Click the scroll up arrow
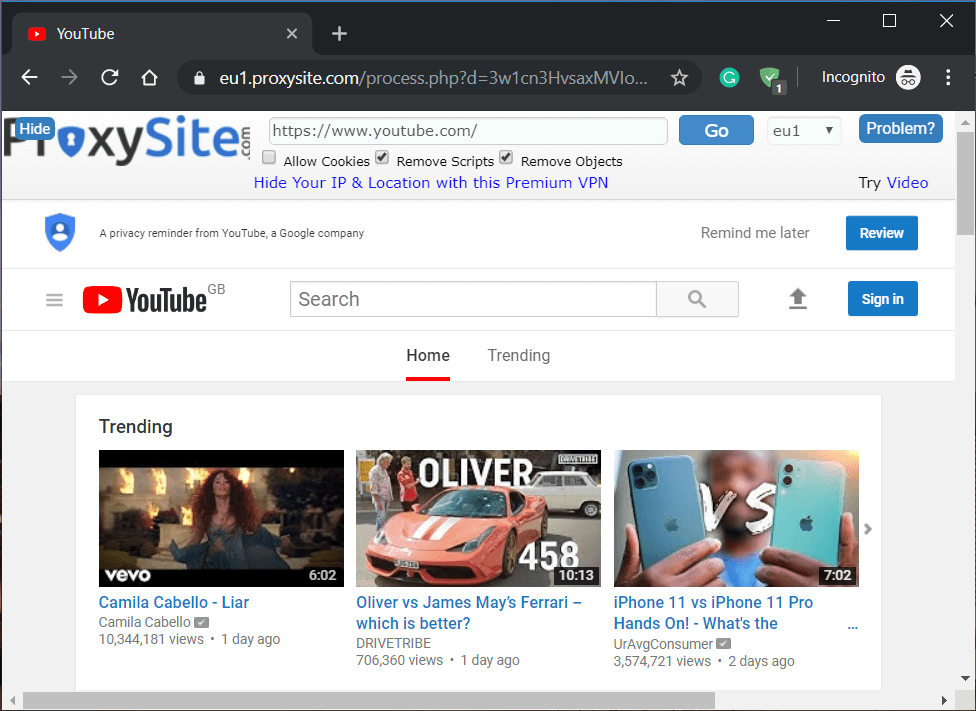The height and width of the screenshot is (711, 976). pos(965,123)
